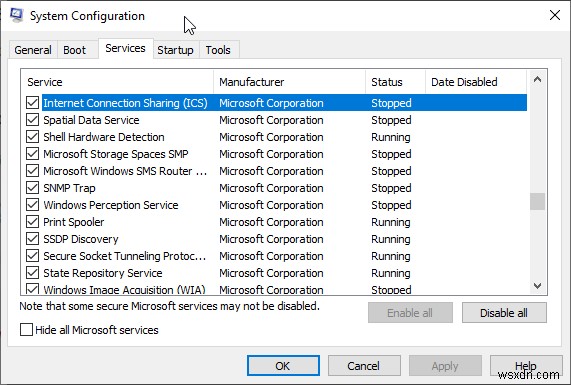Image resolution: width=571 pixels, height=385 pixels.
Task: Select Microsoft Windows SMS Router row
Action: coord(276,171)
